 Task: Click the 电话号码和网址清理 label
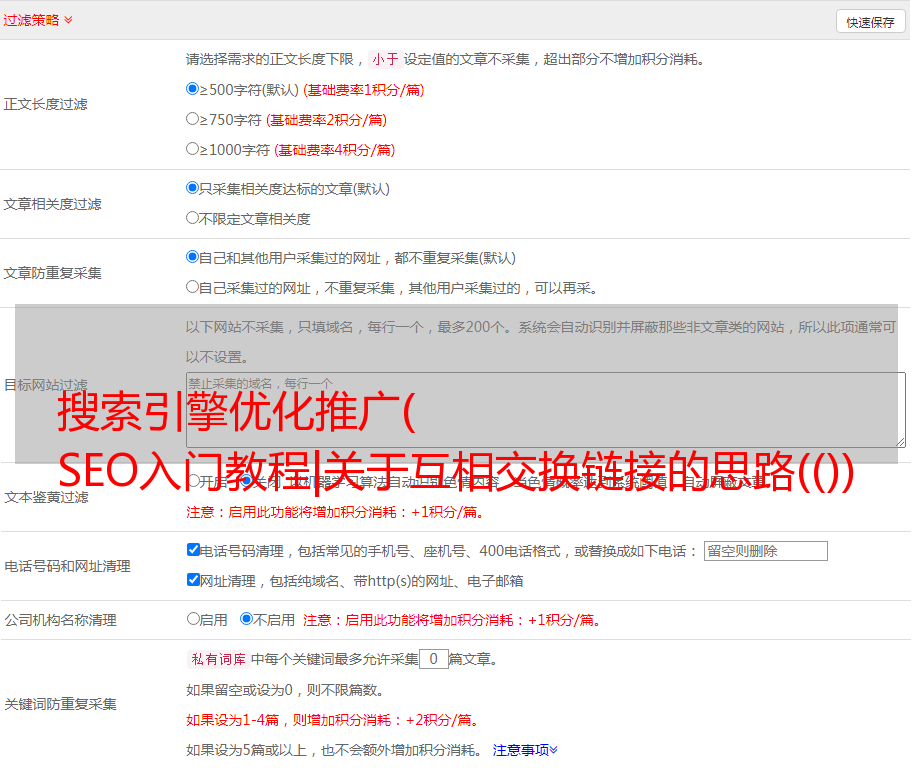coord(67,566)
